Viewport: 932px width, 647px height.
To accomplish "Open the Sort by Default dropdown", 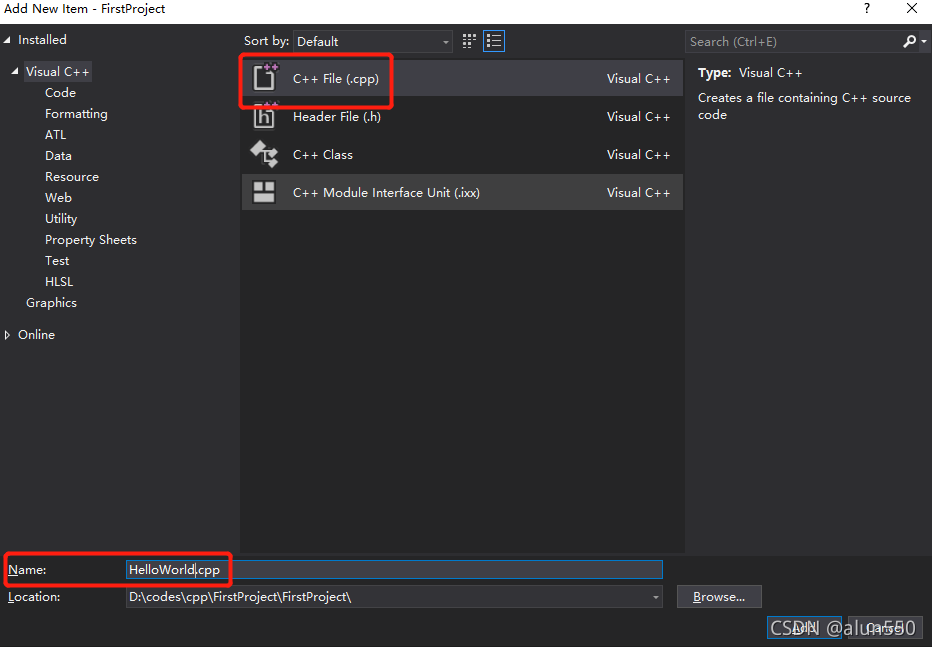I will click(373, 42).
